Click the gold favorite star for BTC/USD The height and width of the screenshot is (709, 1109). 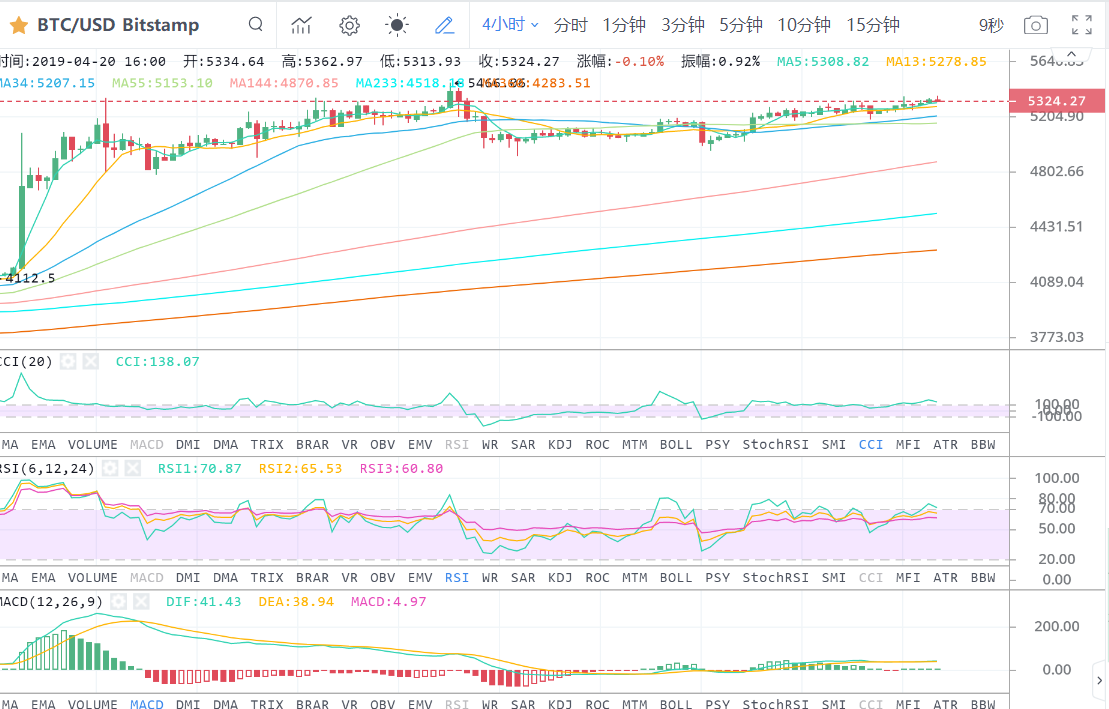[18, 25]
